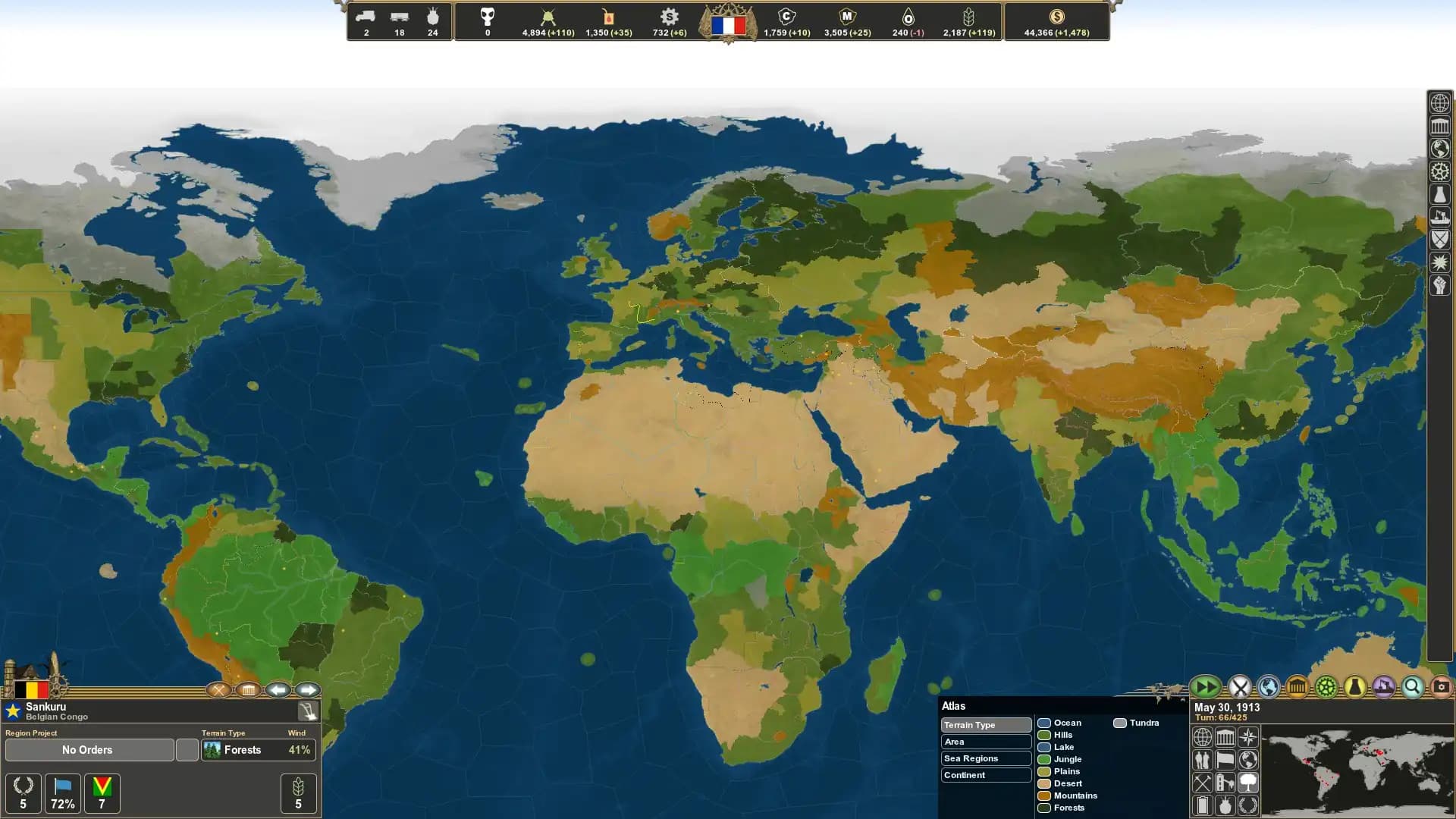
Task: Select the crossed swords military icon
Action: pos(1239,687)
